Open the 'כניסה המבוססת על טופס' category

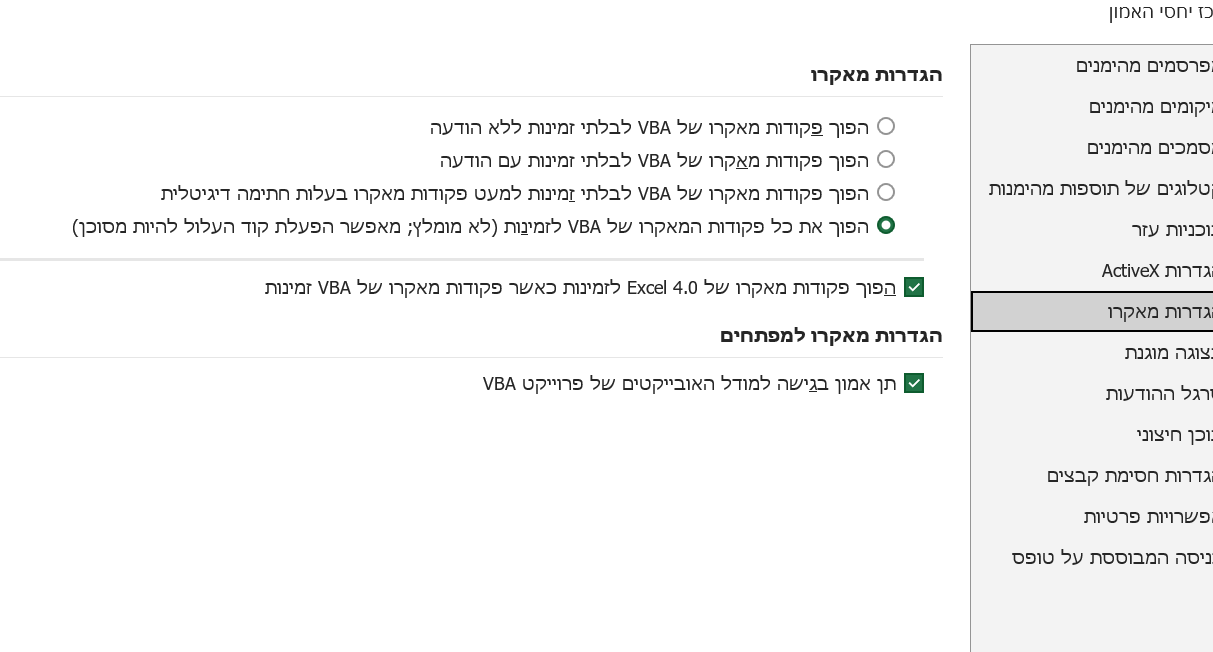click(1112, 557)
